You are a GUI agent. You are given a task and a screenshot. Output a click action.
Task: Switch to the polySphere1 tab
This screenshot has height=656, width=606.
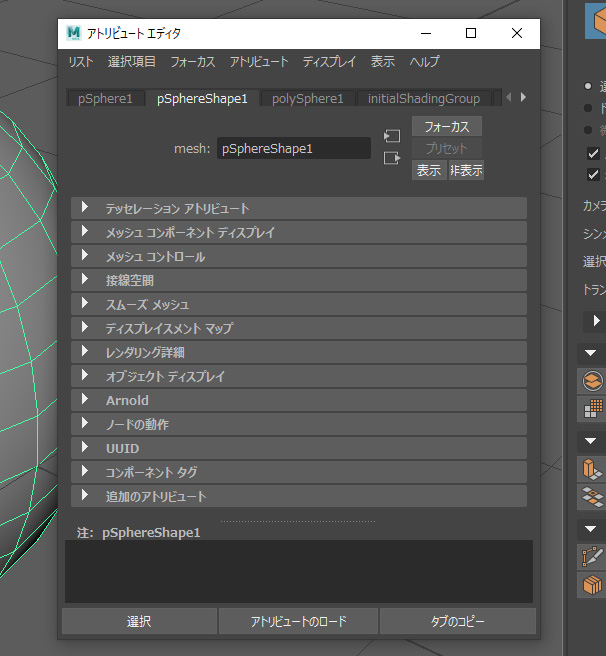[307, 98]
